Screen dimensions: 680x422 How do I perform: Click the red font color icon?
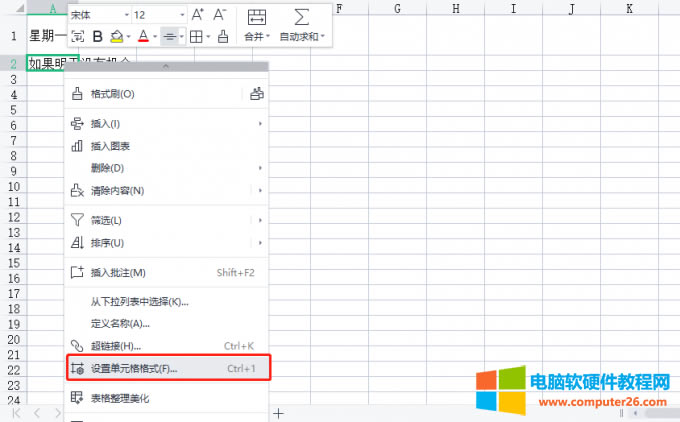pyautogui.click(x=143, y=37)
